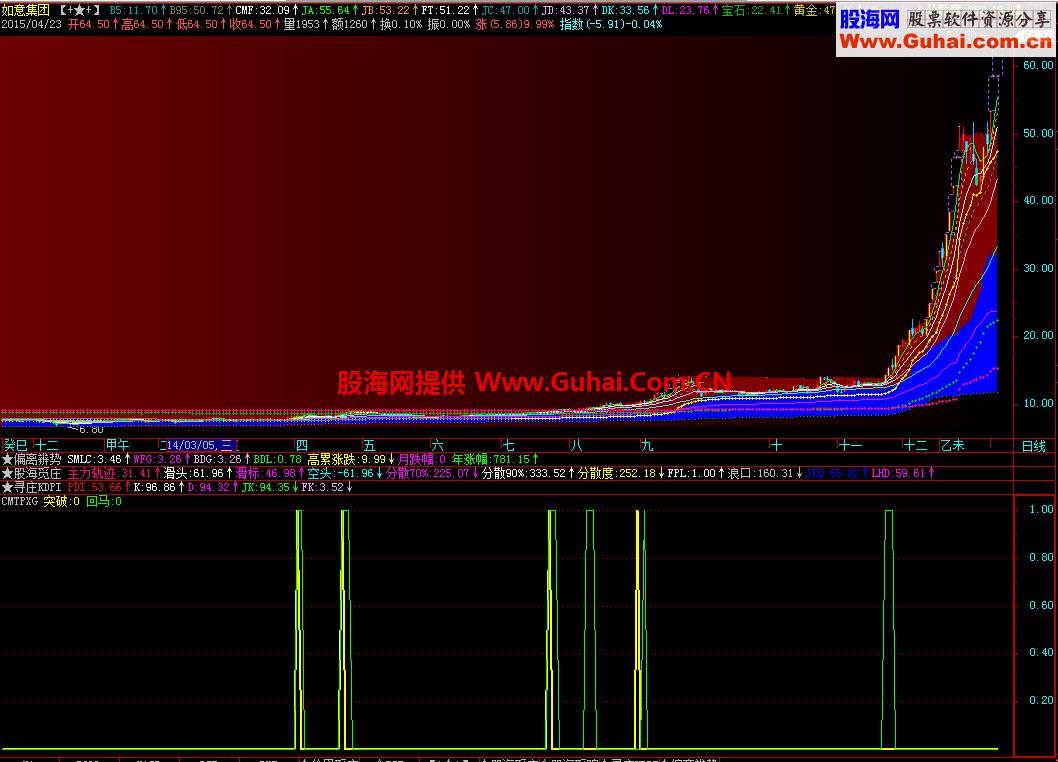Viewport: 1058px width, 762px height.
Task: Click the star icon before 偏离趋势 panel
Action: click(x=9, y=461)
